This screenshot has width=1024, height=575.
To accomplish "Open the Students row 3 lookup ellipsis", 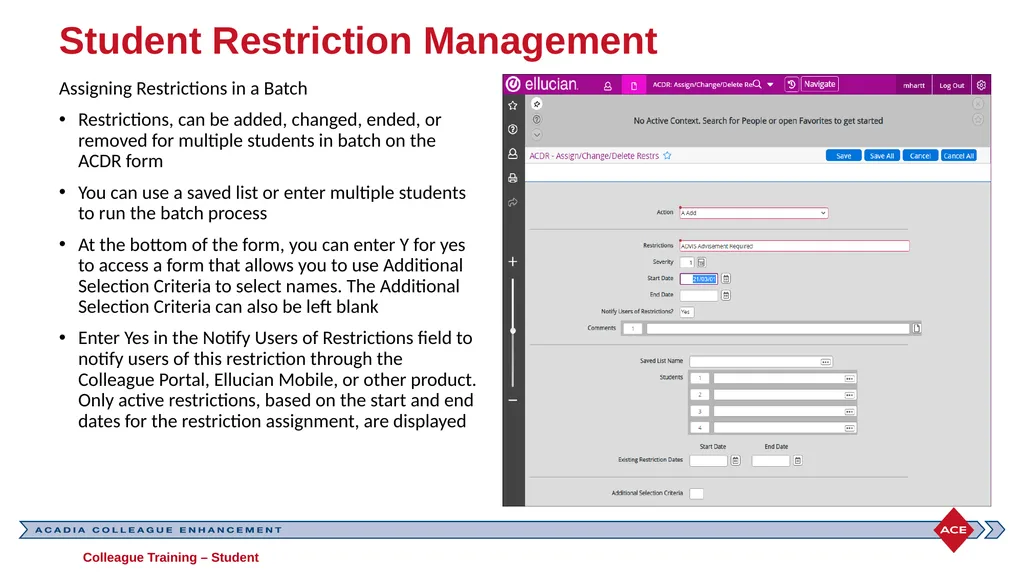I will (x=849, y=412).
